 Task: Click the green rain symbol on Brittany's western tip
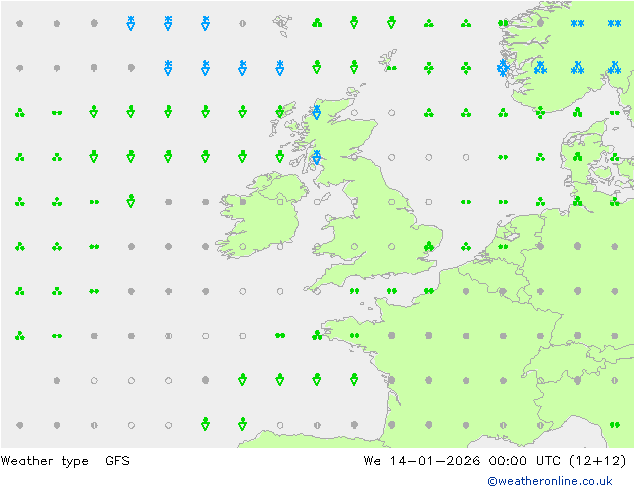click(317, 335)
